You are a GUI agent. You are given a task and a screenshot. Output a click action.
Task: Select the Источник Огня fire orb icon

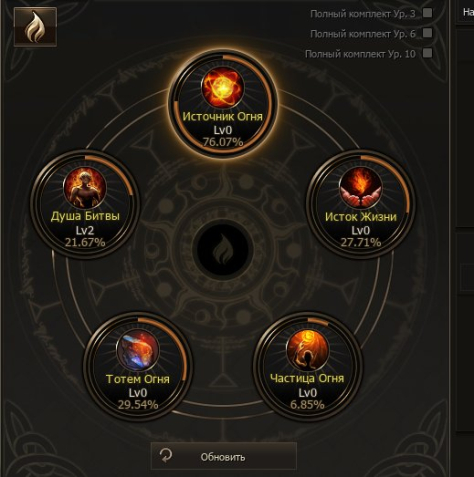[223, 87]
